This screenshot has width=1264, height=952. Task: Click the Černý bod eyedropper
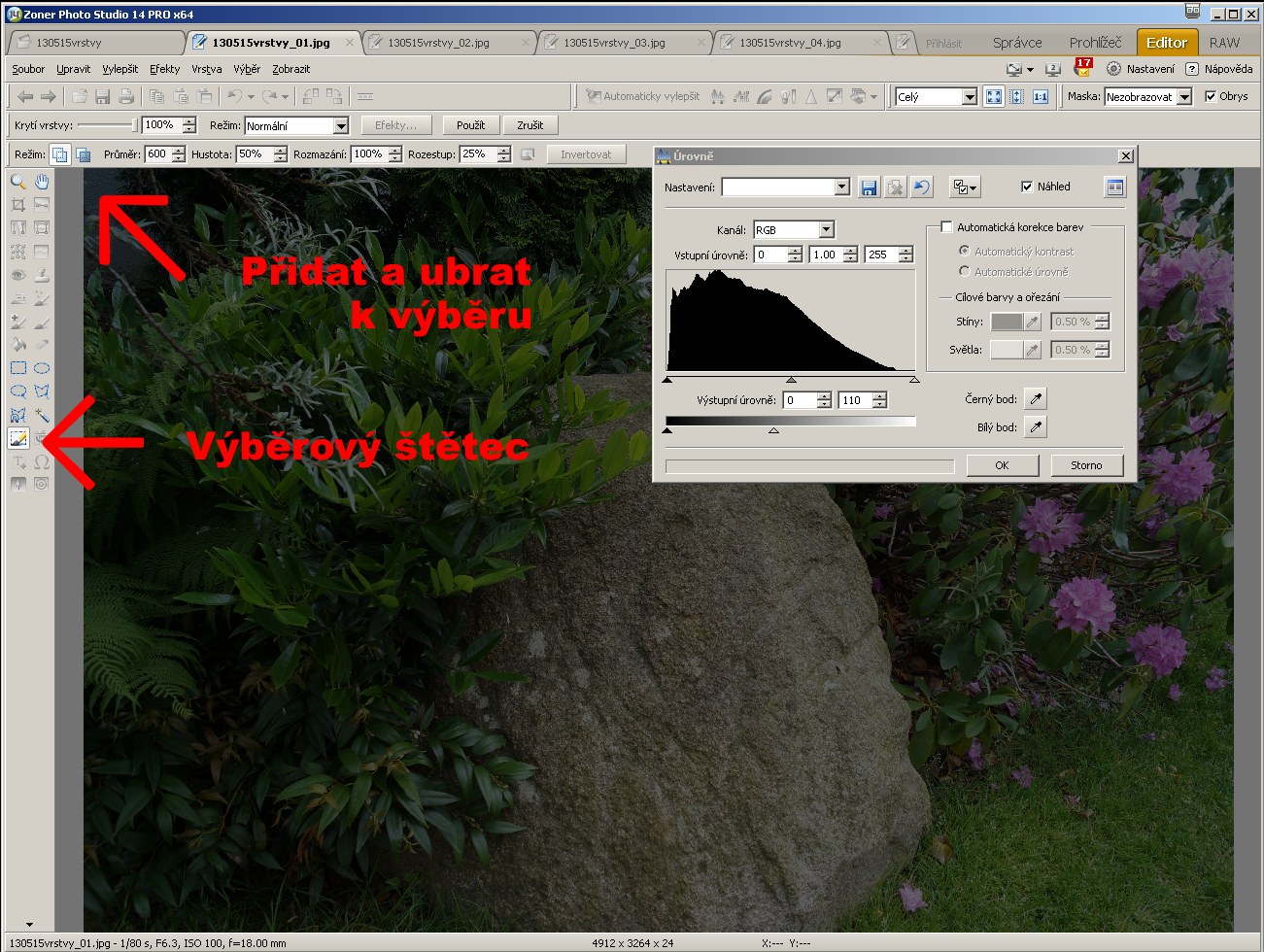click(x=1036, y=399)
